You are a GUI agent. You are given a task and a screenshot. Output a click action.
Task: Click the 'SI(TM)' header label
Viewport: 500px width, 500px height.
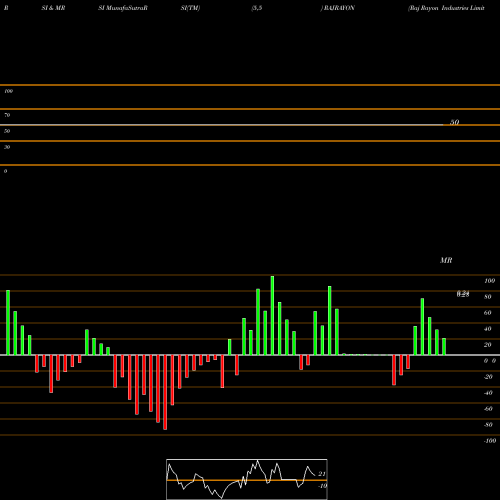click(190, 8)
